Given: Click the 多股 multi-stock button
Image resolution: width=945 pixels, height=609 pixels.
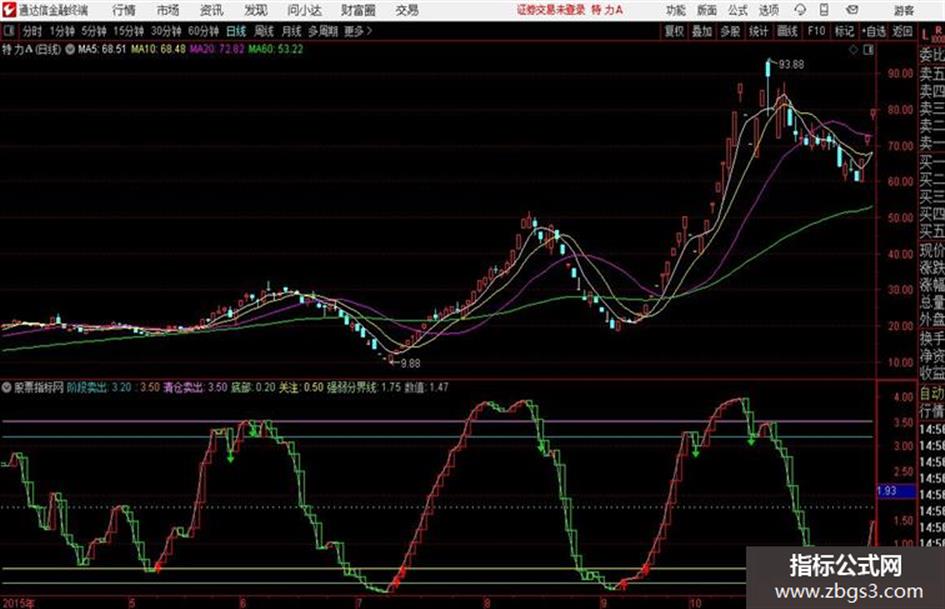Looking at the screenshot, I should tap(730, 31).
